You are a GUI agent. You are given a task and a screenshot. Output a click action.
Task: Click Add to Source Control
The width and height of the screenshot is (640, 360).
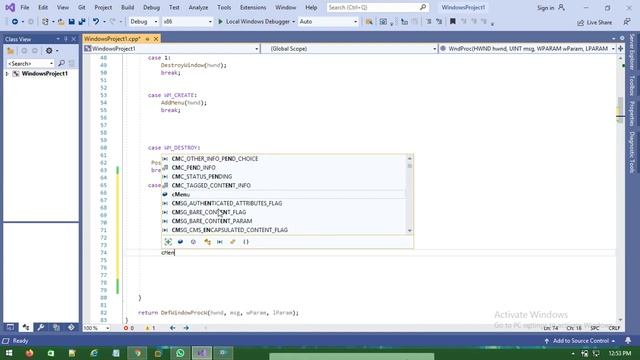[x=580, y=341]
